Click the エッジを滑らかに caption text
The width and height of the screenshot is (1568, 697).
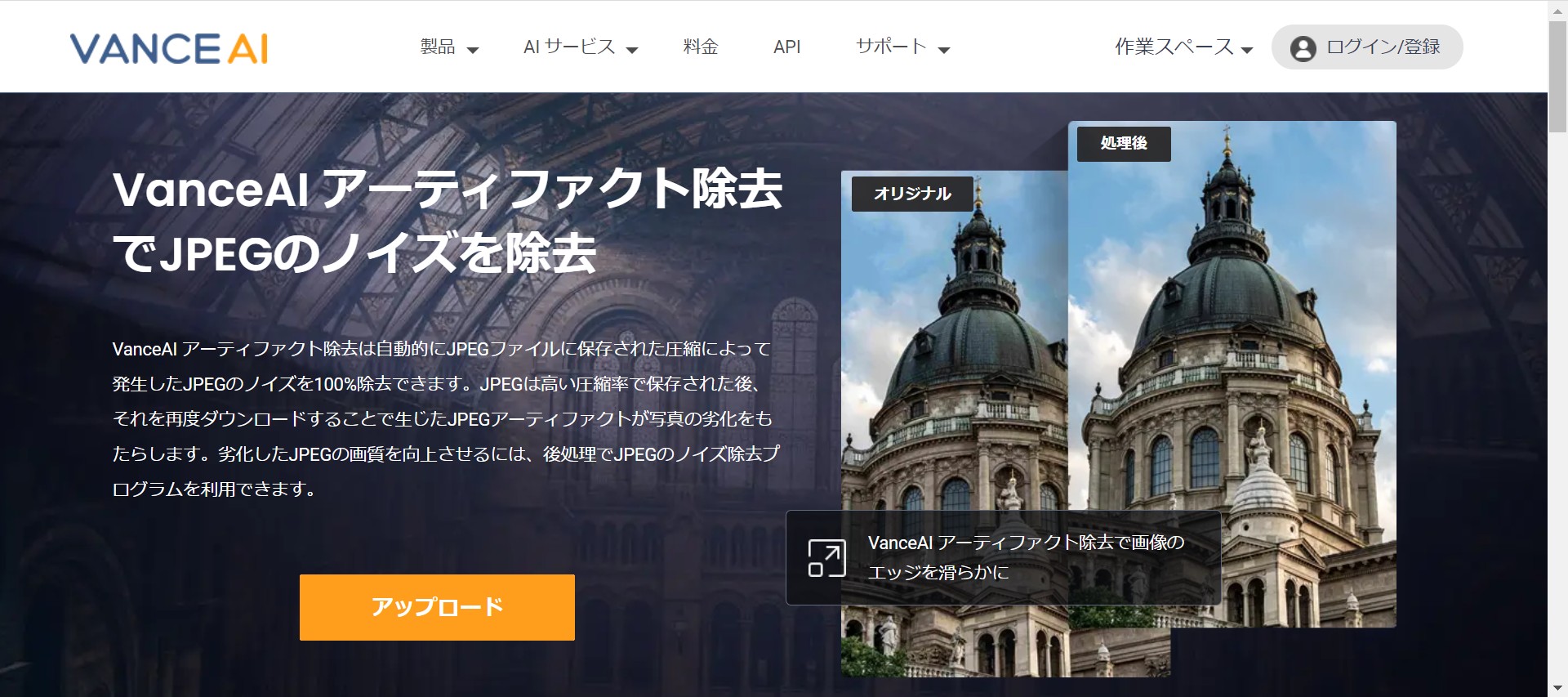(x=938, y=572)
